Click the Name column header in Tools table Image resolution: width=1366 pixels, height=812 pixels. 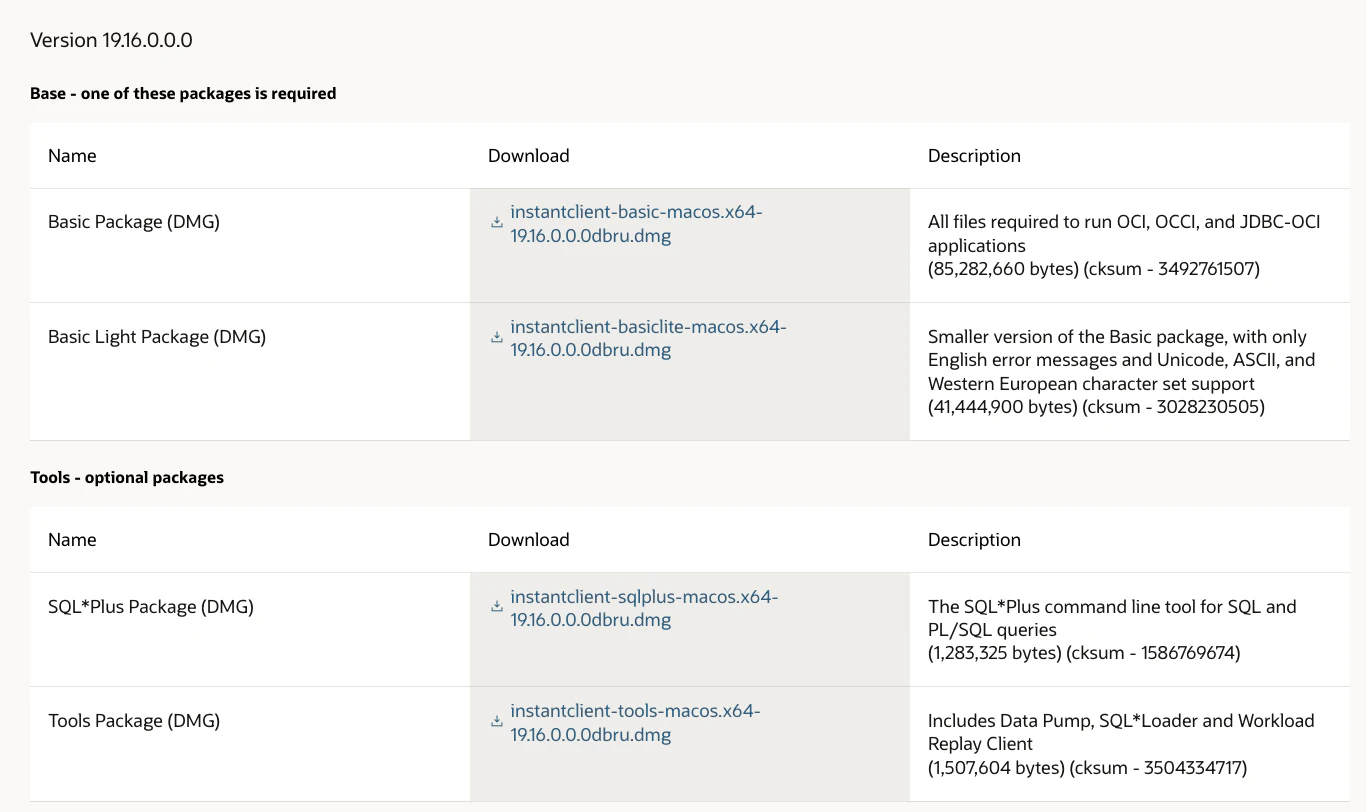pyautogui.click(x=72, y=540)
